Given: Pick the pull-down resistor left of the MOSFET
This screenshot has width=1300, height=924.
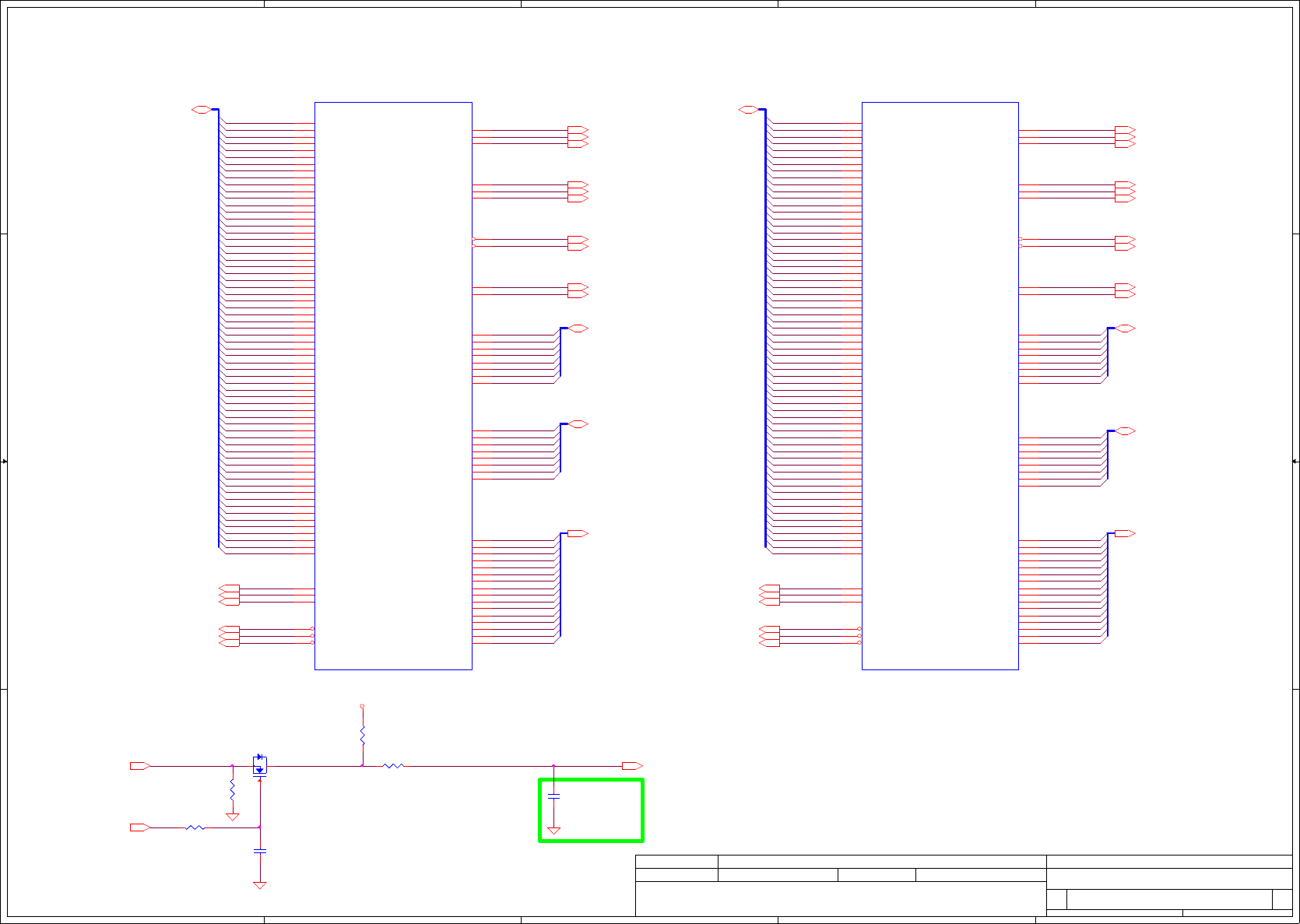Looking at the screenshot, I should [232, 791].
